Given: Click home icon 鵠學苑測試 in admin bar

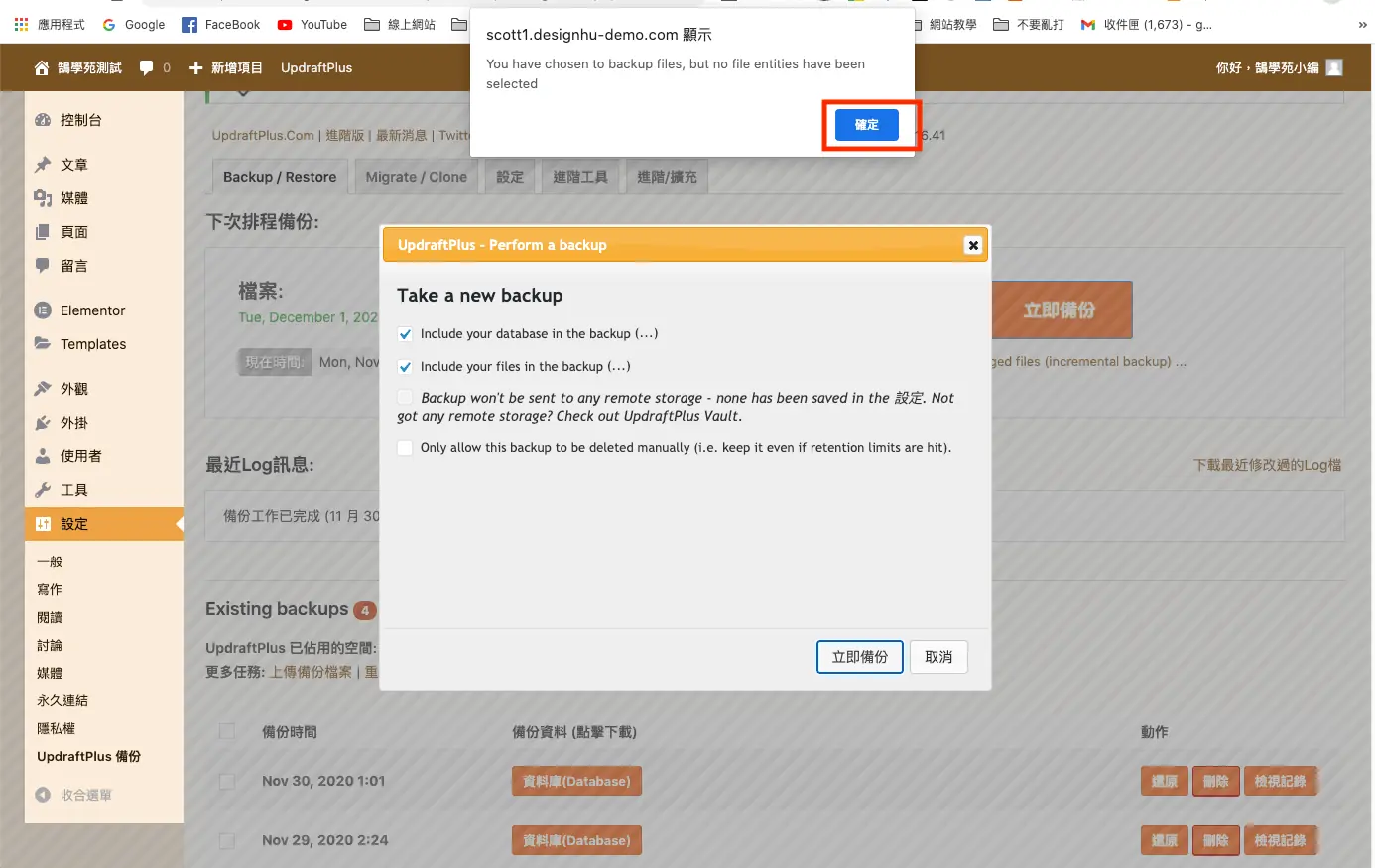Looking at the screenshot, I should pyautogui.click(x=42, y=68).
